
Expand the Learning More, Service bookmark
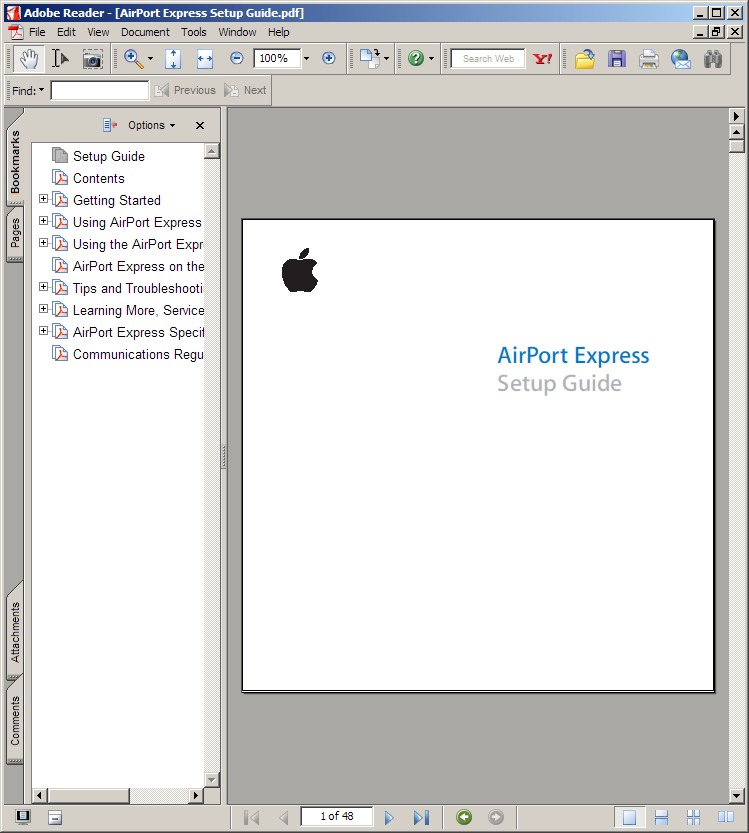pos(44,309)
